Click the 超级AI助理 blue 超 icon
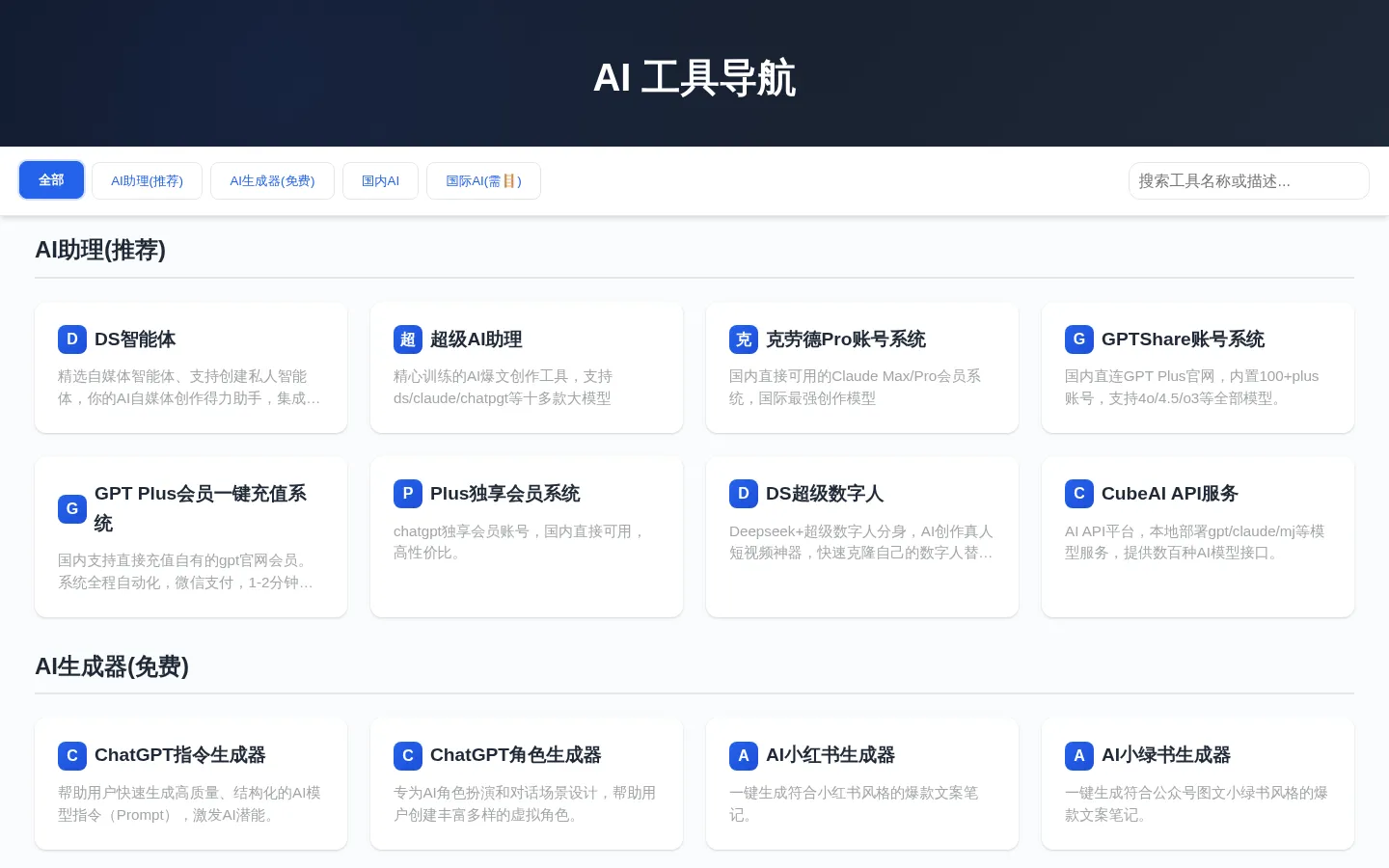Viewport: 1389px width, 868px height. tap(408, 339)
